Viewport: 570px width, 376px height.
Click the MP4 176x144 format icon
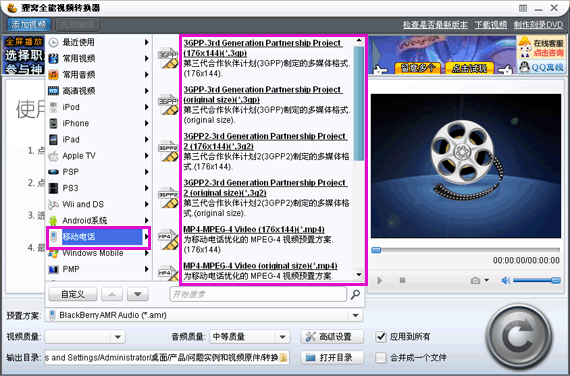168,239
